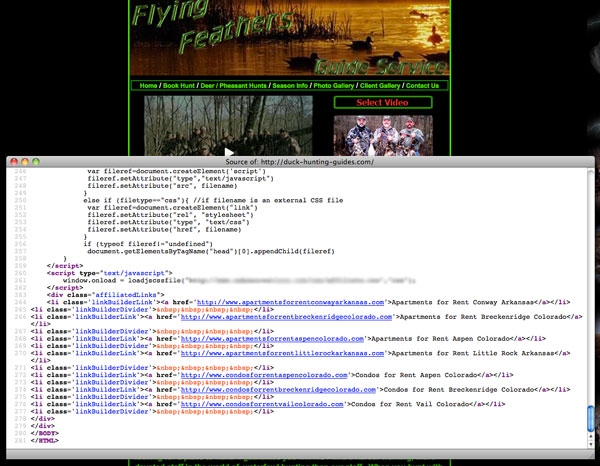Viewport: 600px width, 466px height.
Task: Open the Book Hunt navigation link
Action: click(179, 86)
